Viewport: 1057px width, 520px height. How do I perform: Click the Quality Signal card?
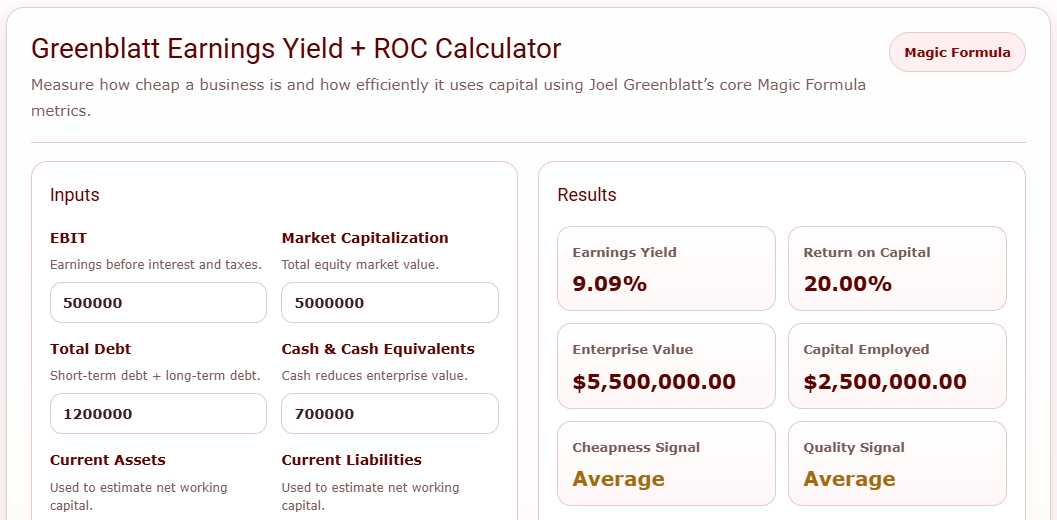(897, 464)
